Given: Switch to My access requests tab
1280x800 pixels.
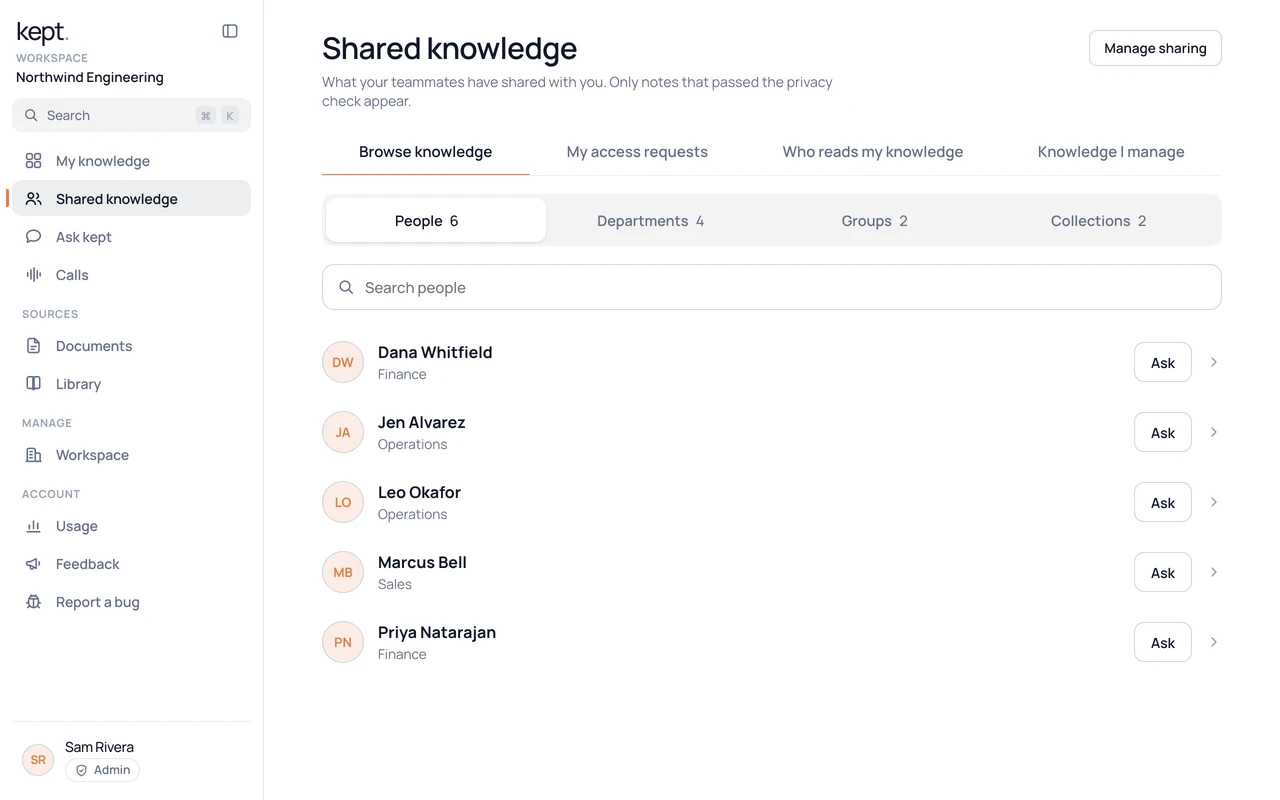Looking at the screenshot, I should [637, 152].
